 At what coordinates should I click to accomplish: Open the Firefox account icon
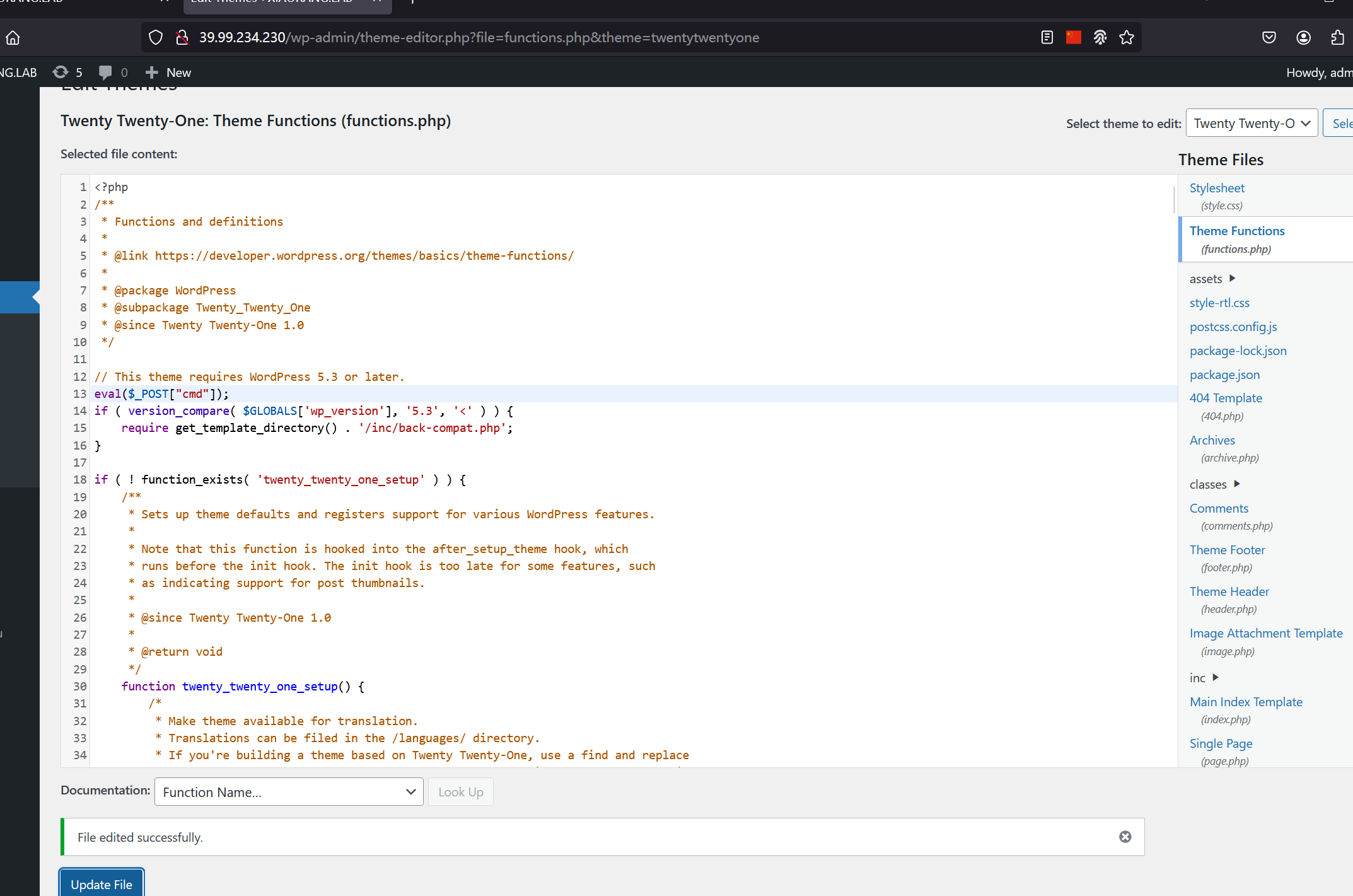coord(1304,38)
